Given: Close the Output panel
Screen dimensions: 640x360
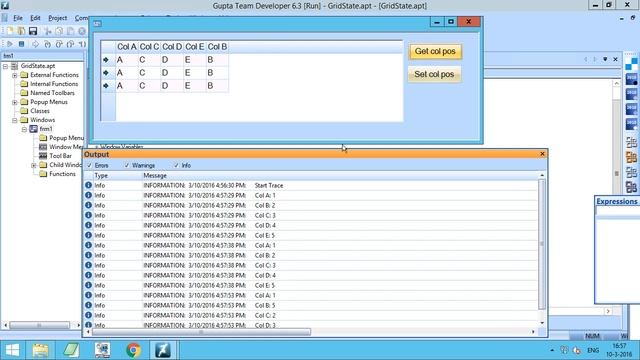Looking at the screenshot, I should (x=542, y=154).
